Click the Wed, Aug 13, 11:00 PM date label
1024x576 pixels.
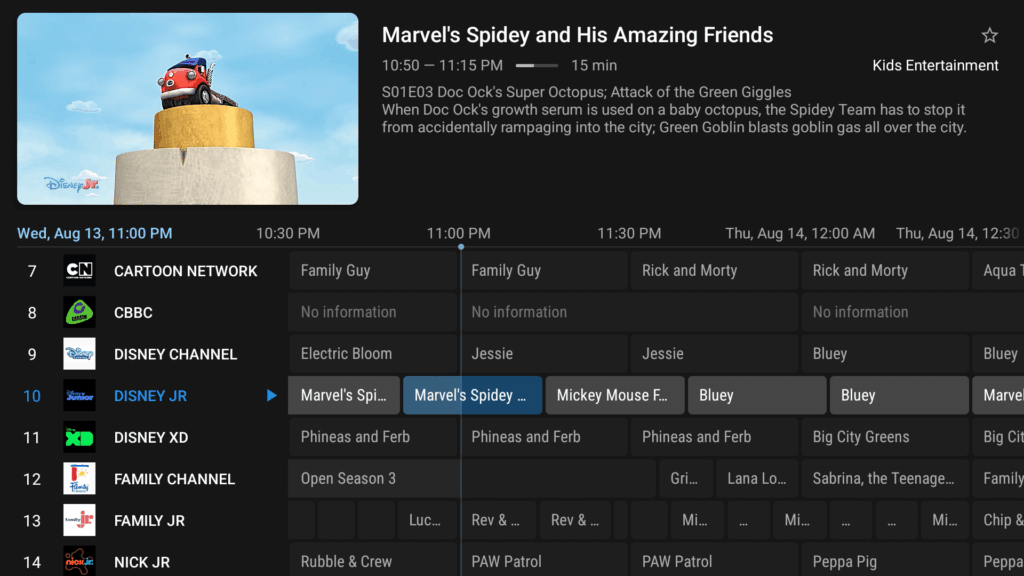[x=95, y=233]
